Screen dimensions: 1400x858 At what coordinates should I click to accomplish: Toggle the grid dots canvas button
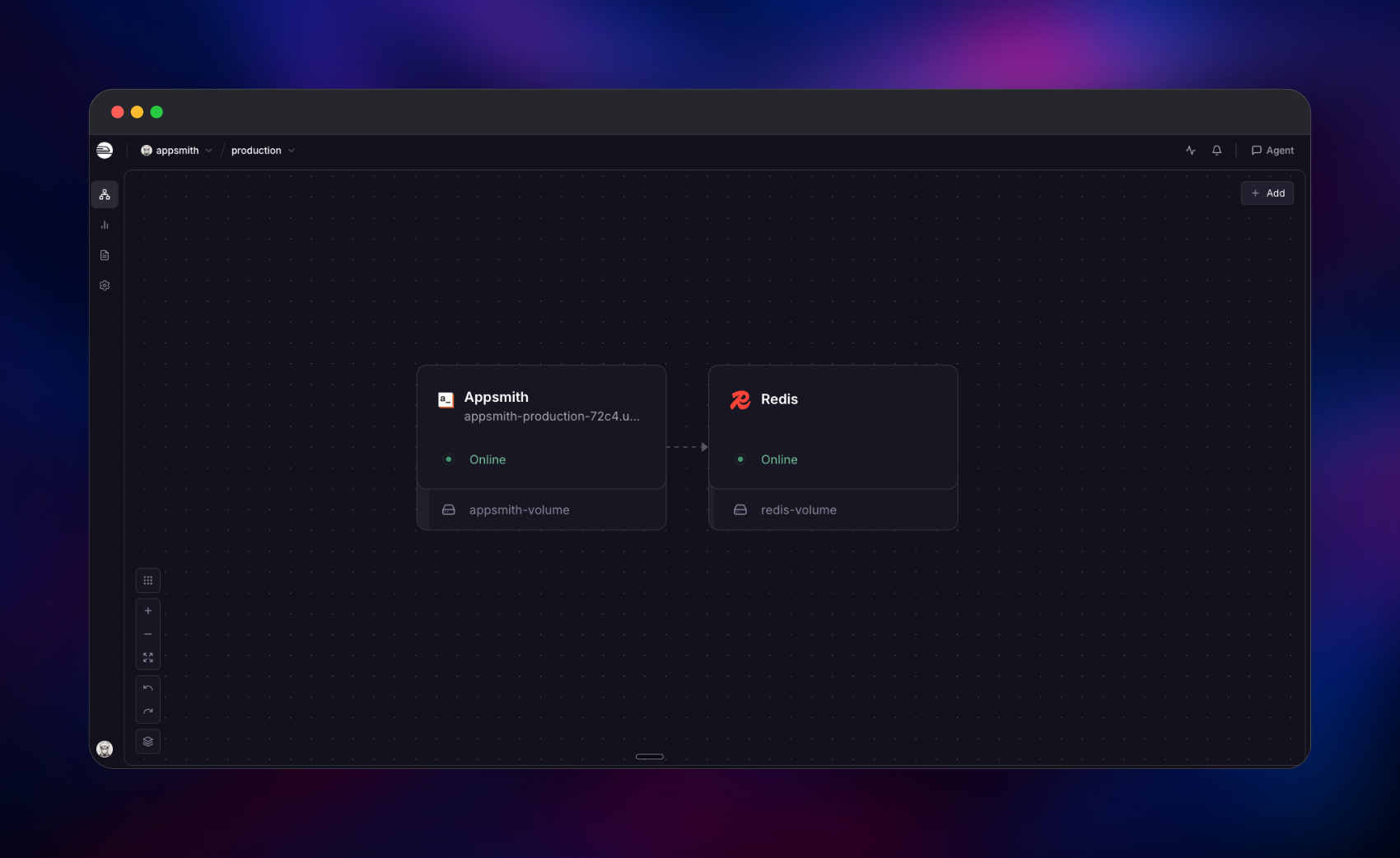pyautogui.click(x=148, y=581)
